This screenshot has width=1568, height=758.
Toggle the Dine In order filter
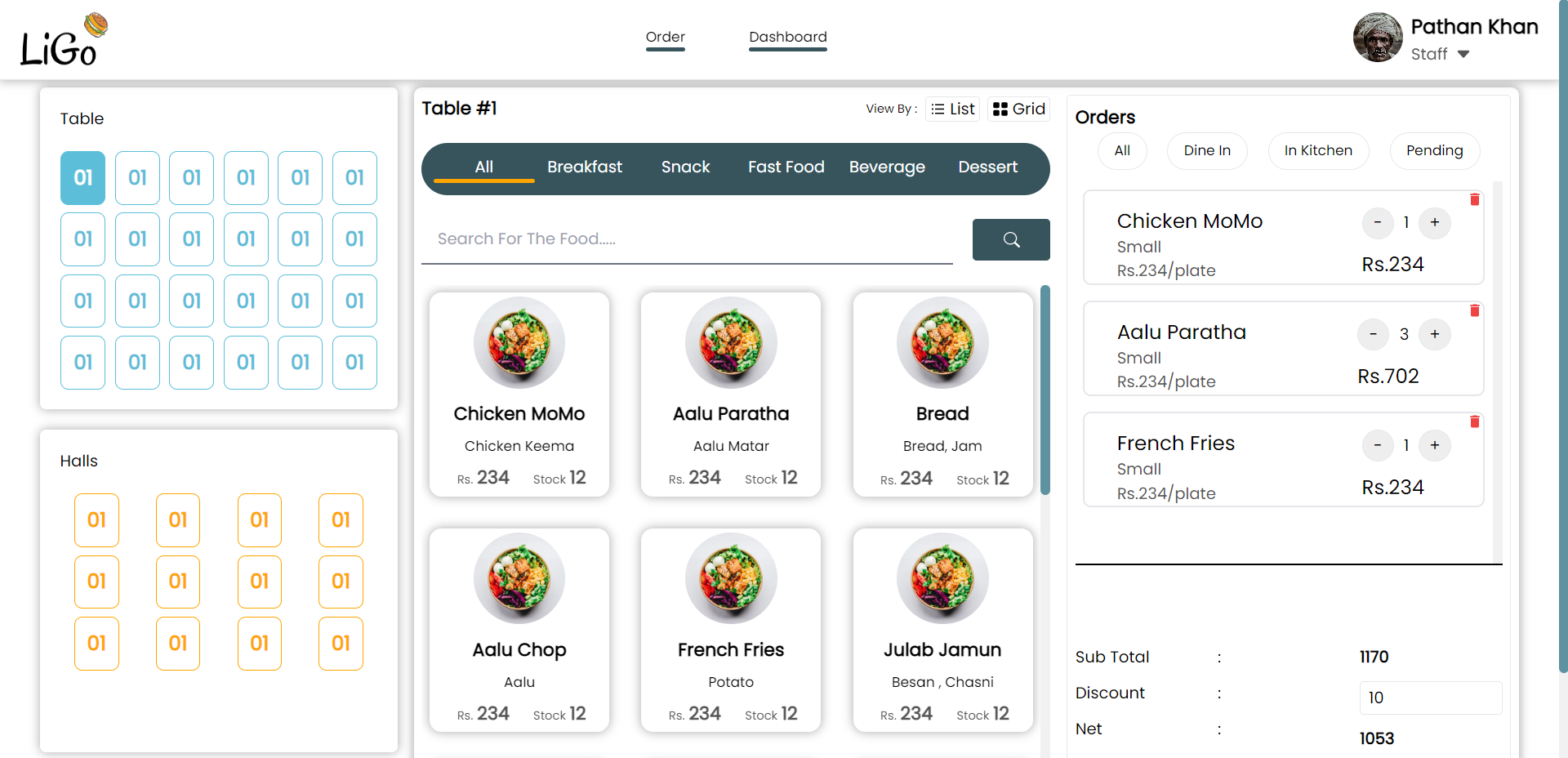(x=1206, y=150)
